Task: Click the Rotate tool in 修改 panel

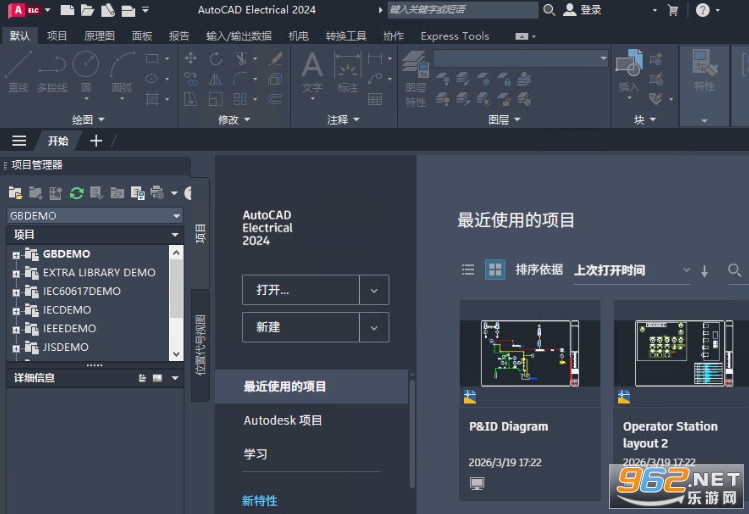Action: [x=216, y=59]
